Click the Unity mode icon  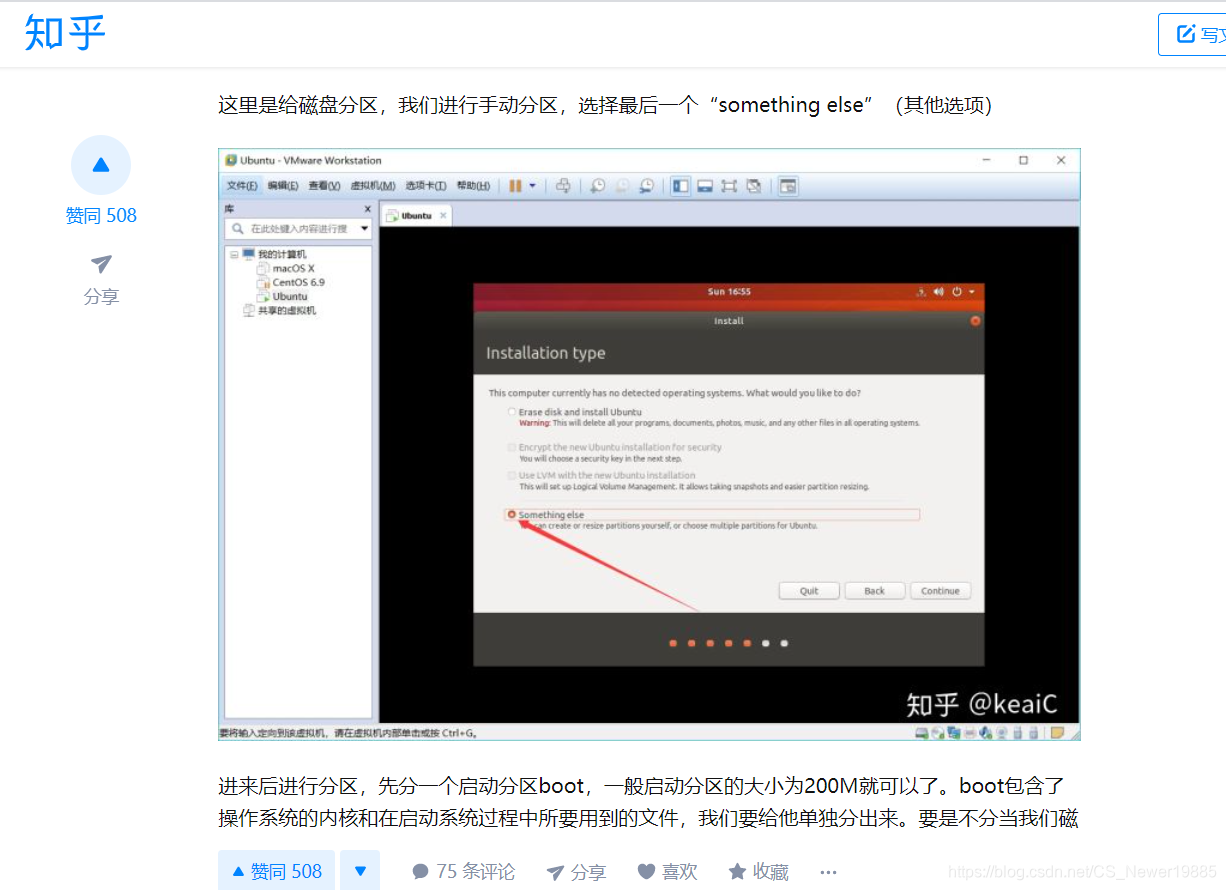(754, 186)
